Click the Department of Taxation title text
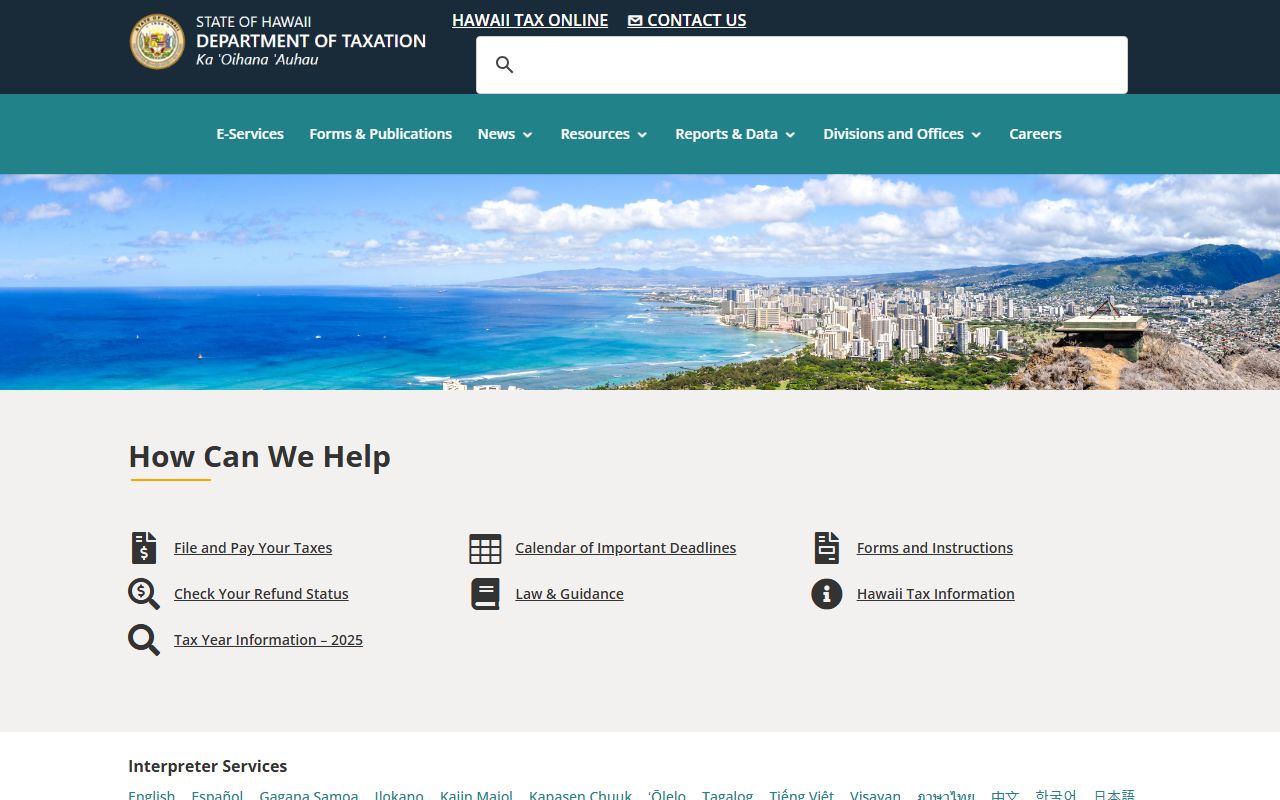Image resolution: width=1280 pixels, height=800 pixels. pyautogui.click(x=311, y=41)
